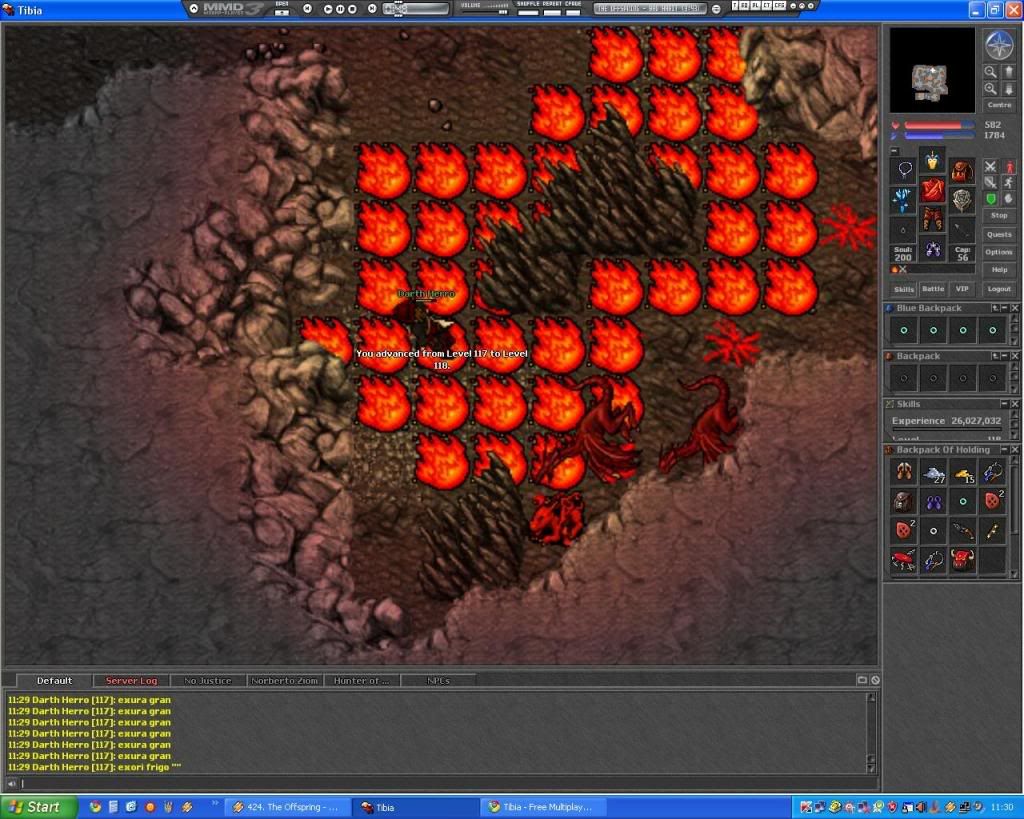
Task: Click the purple boots in Backpack Of Holding
Action: [x=933, y=502]
